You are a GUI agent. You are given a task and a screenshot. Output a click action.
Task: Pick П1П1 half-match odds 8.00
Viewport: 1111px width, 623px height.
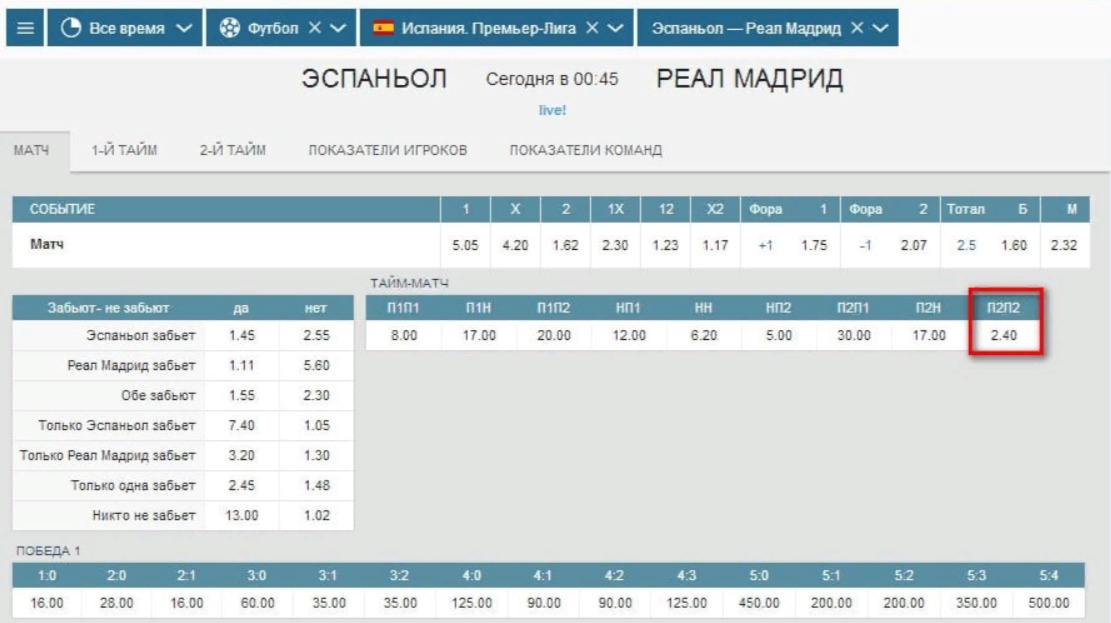404,335
